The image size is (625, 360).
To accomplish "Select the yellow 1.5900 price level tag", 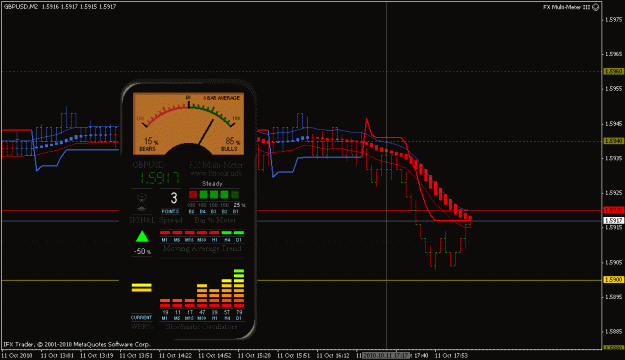I will point(613,280).
